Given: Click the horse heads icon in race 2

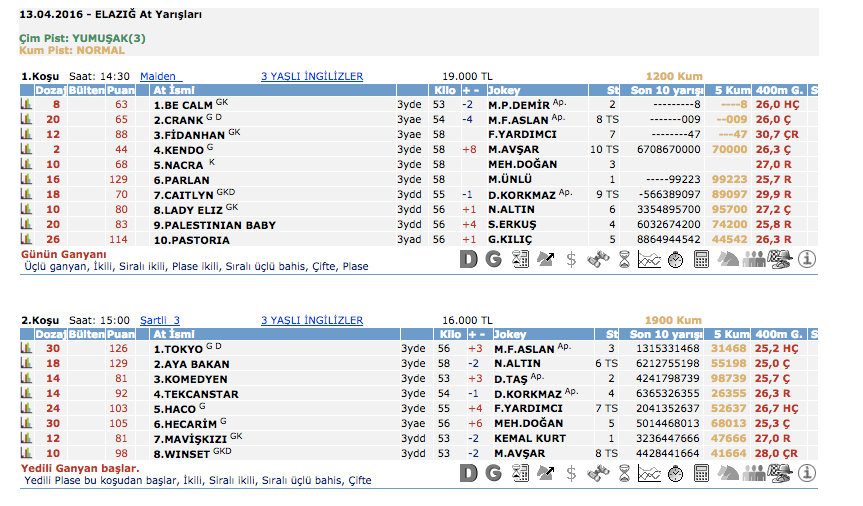Looking at the screenshot, I should [729, 473].
